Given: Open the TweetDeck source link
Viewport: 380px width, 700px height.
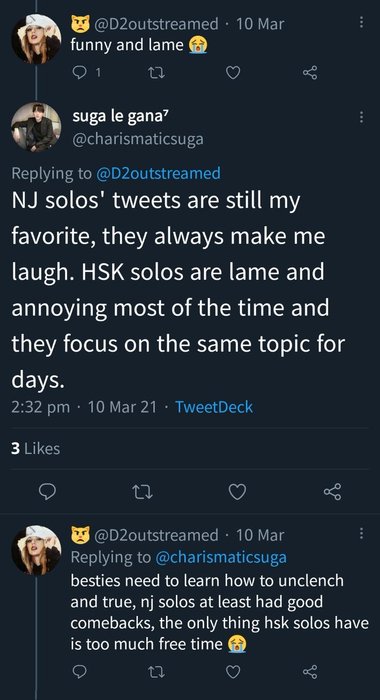Looking at the screenshot, I should [x=214, y=407].
